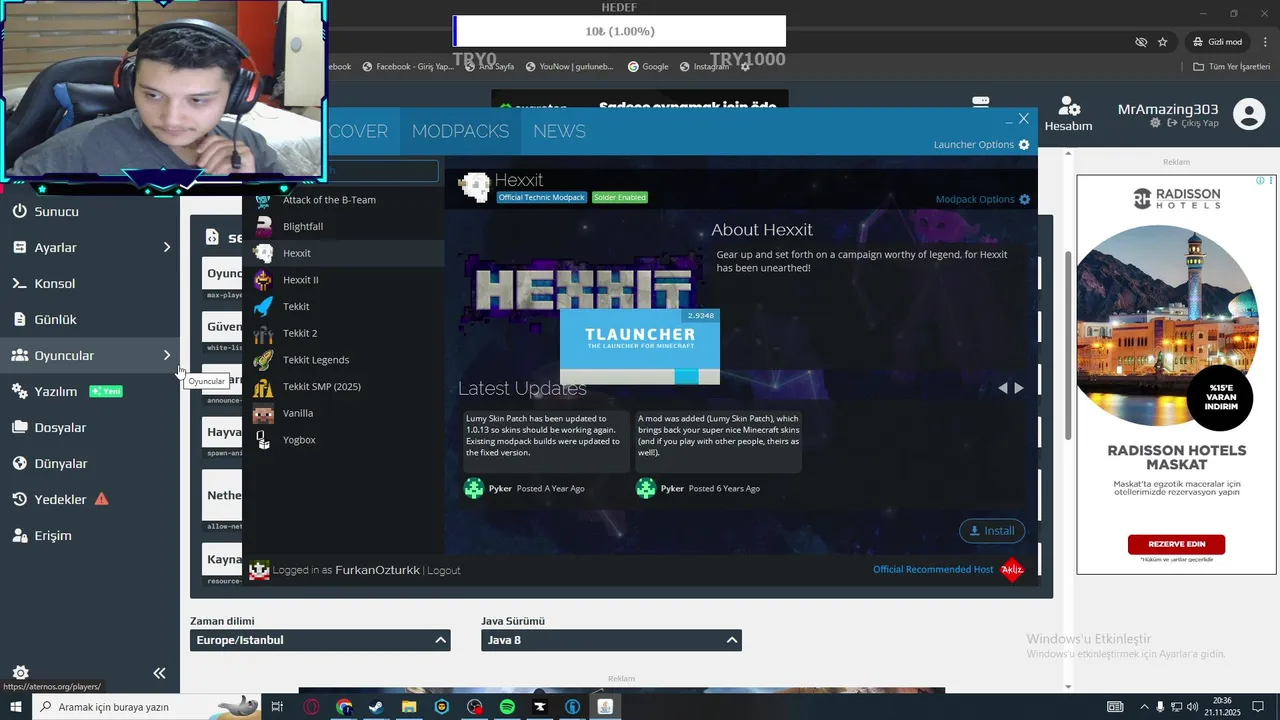
Task: Click the TLauncher thumbnail image
Action: pyautogui.click(x=640, y=346)
